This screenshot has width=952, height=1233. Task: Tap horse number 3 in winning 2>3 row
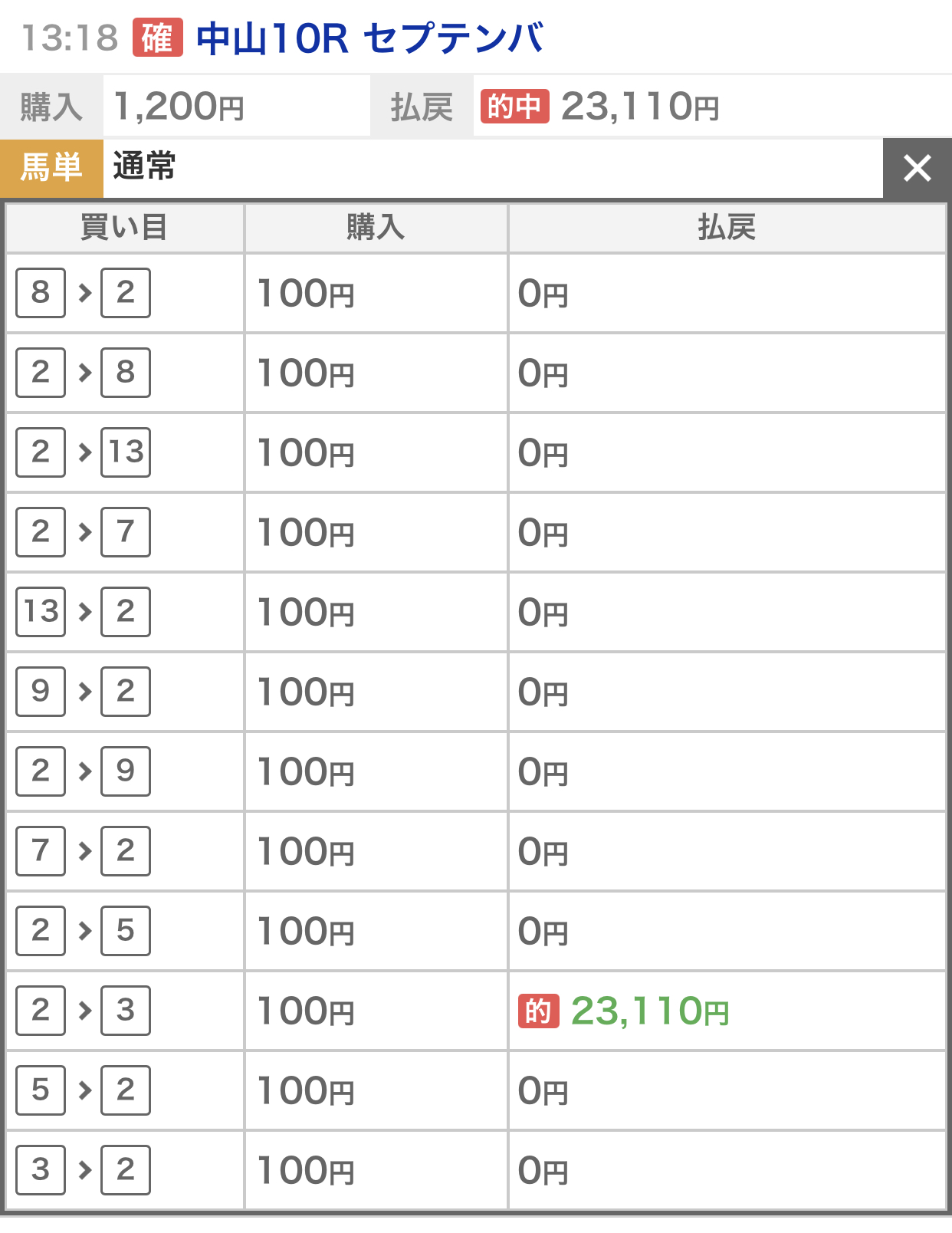[126, 1011]
